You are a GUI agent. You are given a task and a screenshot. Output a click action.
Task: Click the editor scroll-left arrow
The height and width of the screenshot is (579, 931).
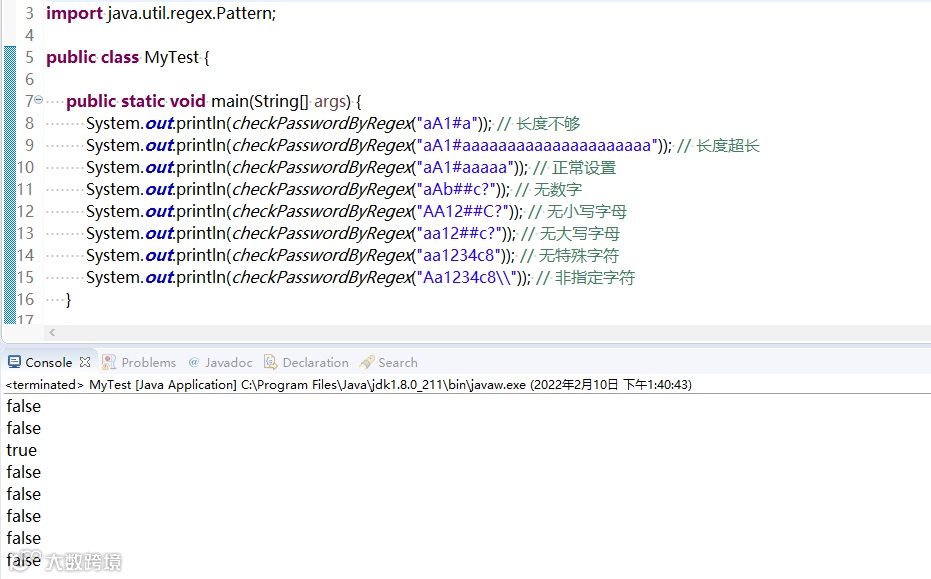pos(52,333)
